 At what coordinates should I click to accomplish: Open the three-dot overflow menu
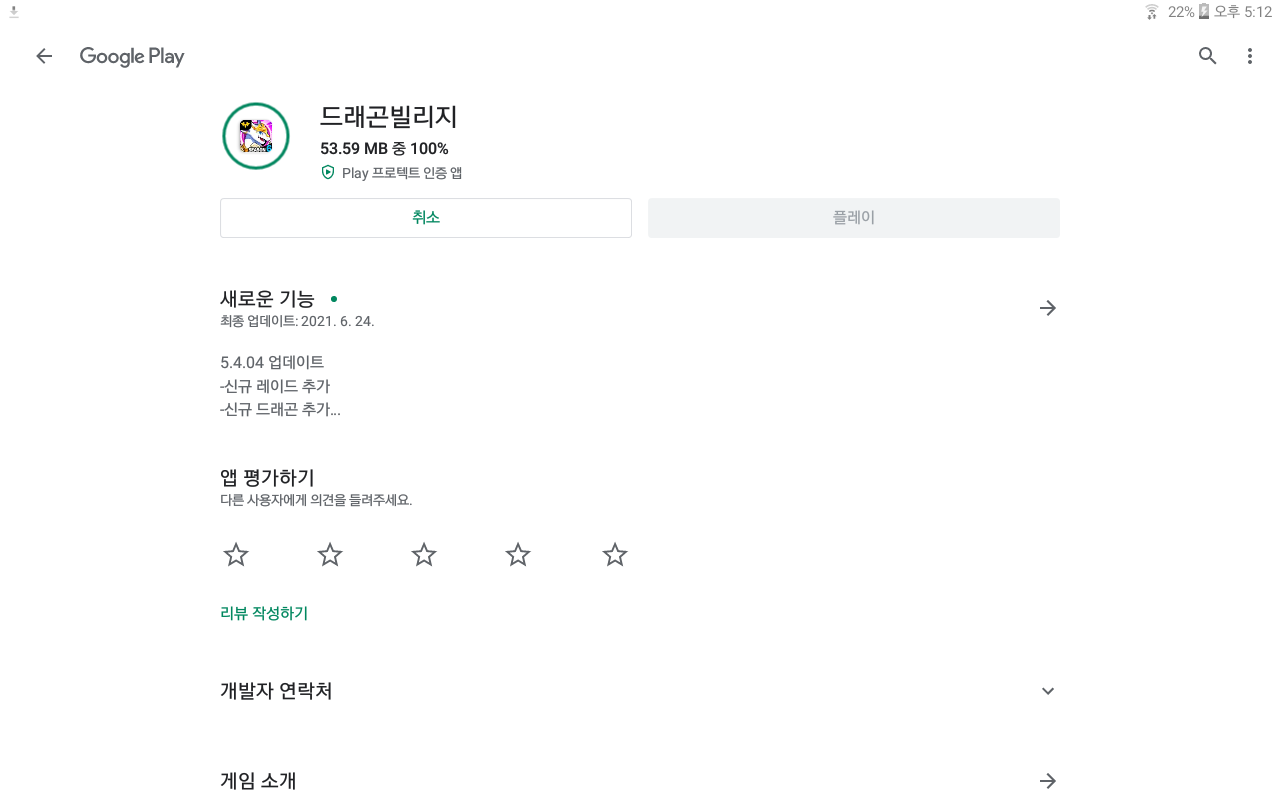coord(1249,56)
